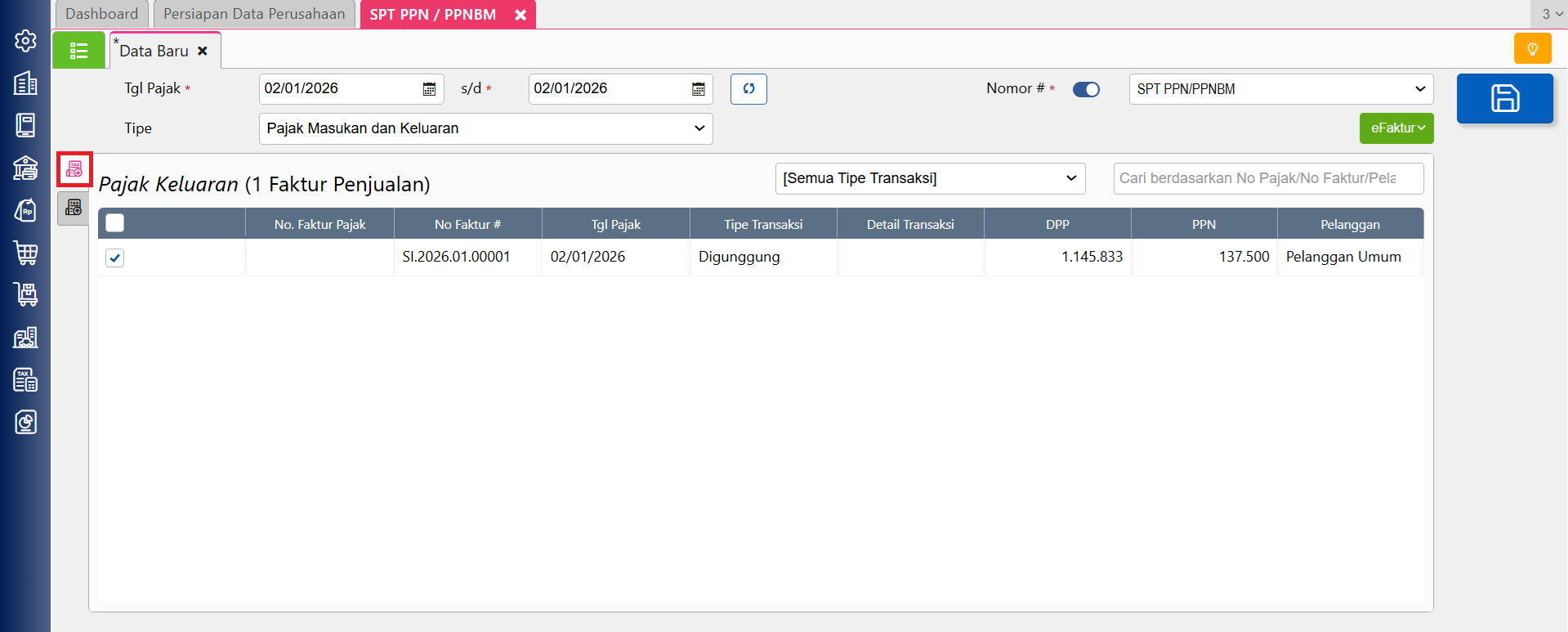Click the green eFaktur button

tap(1396, 128)
